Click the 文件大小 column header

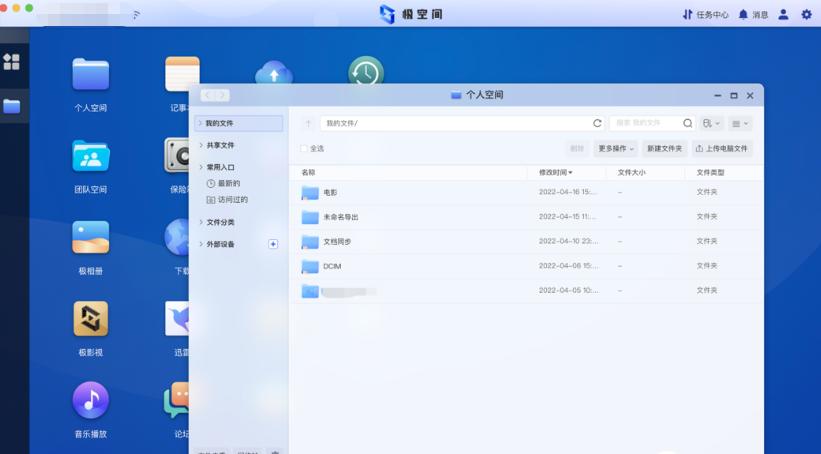pos(631,172)
